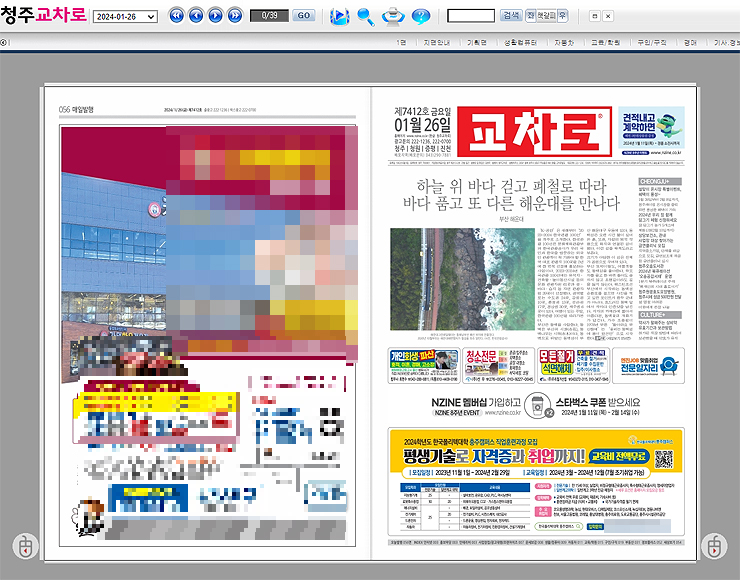The image size is (740, 580).
Task: Go to the next page (single-right arrow)
Action: [215, 16]
